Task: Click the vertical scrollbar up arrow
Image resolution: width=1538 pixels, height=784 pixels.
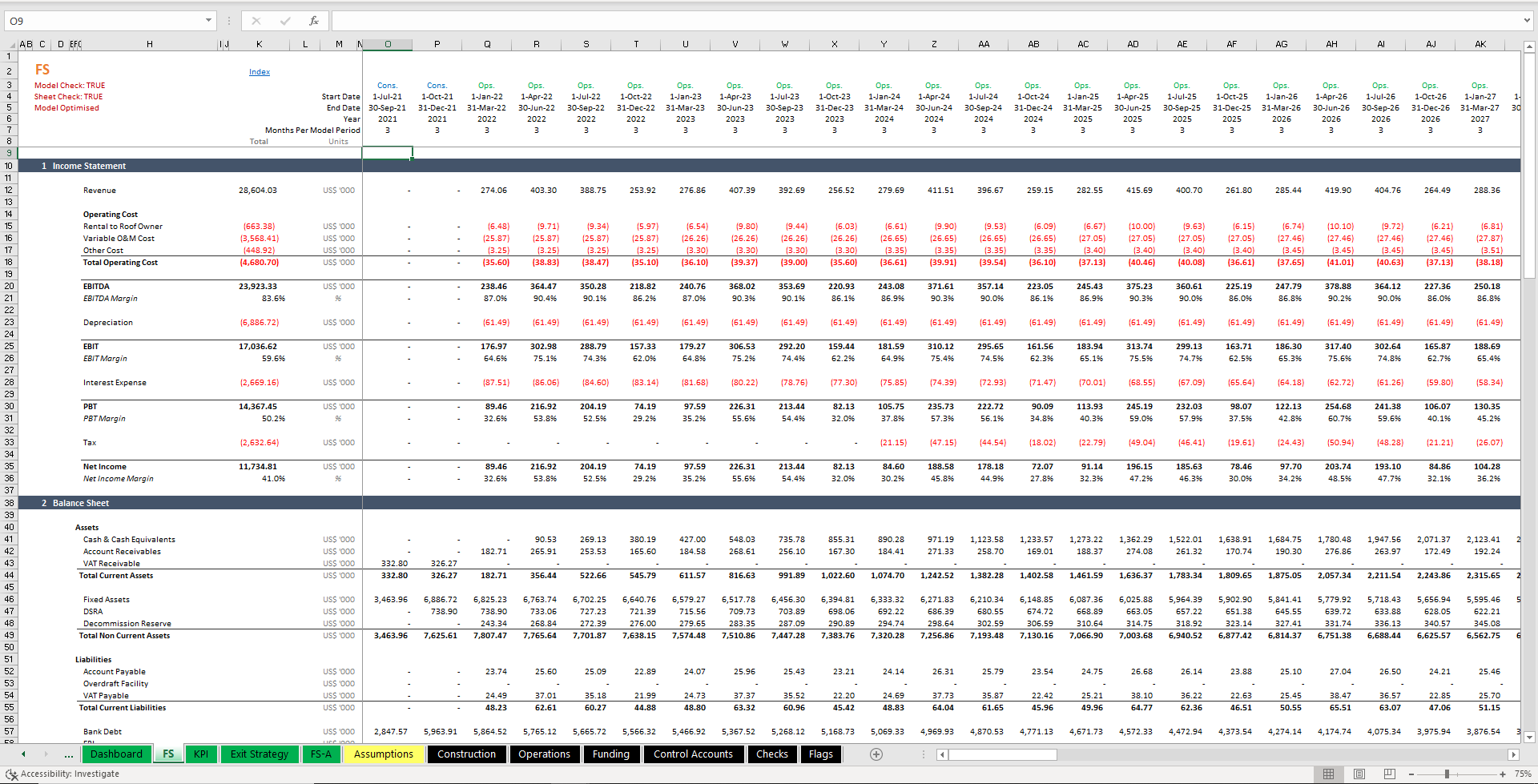Action: coord(1529,47)
